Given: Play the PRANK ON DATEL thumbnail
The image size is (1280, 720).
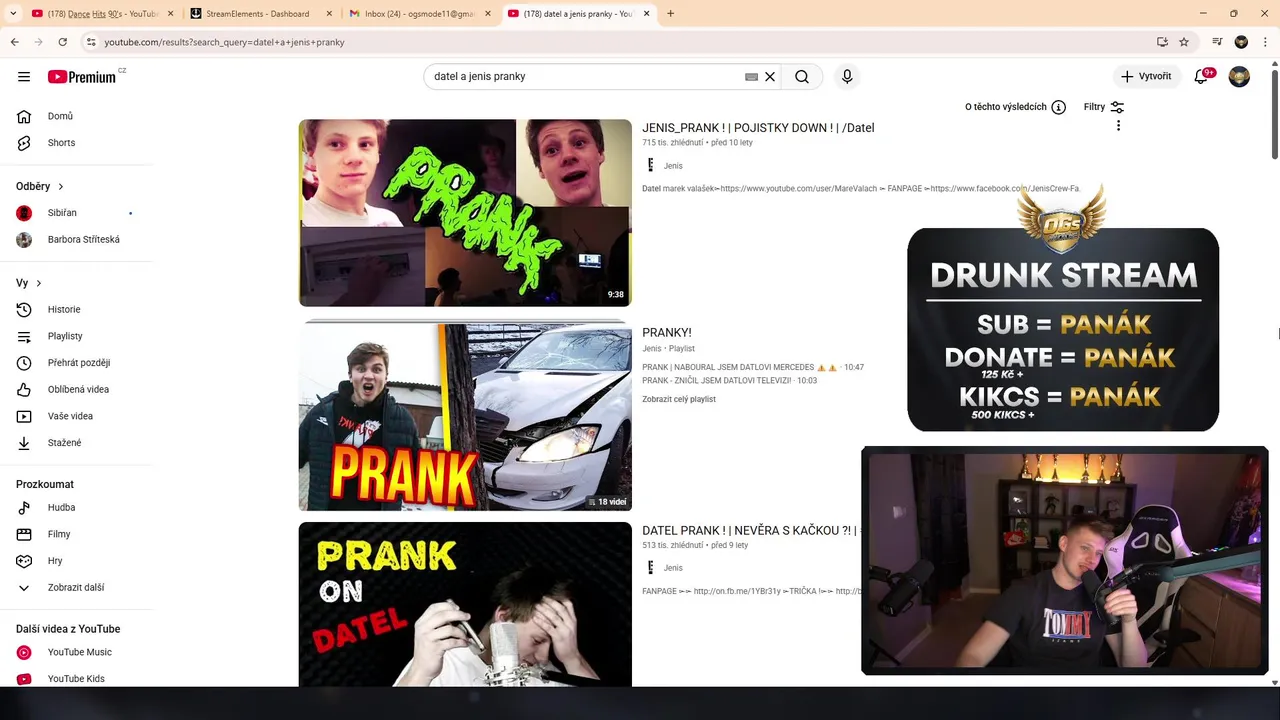Looking at the screenshot, I should (465, 604).
